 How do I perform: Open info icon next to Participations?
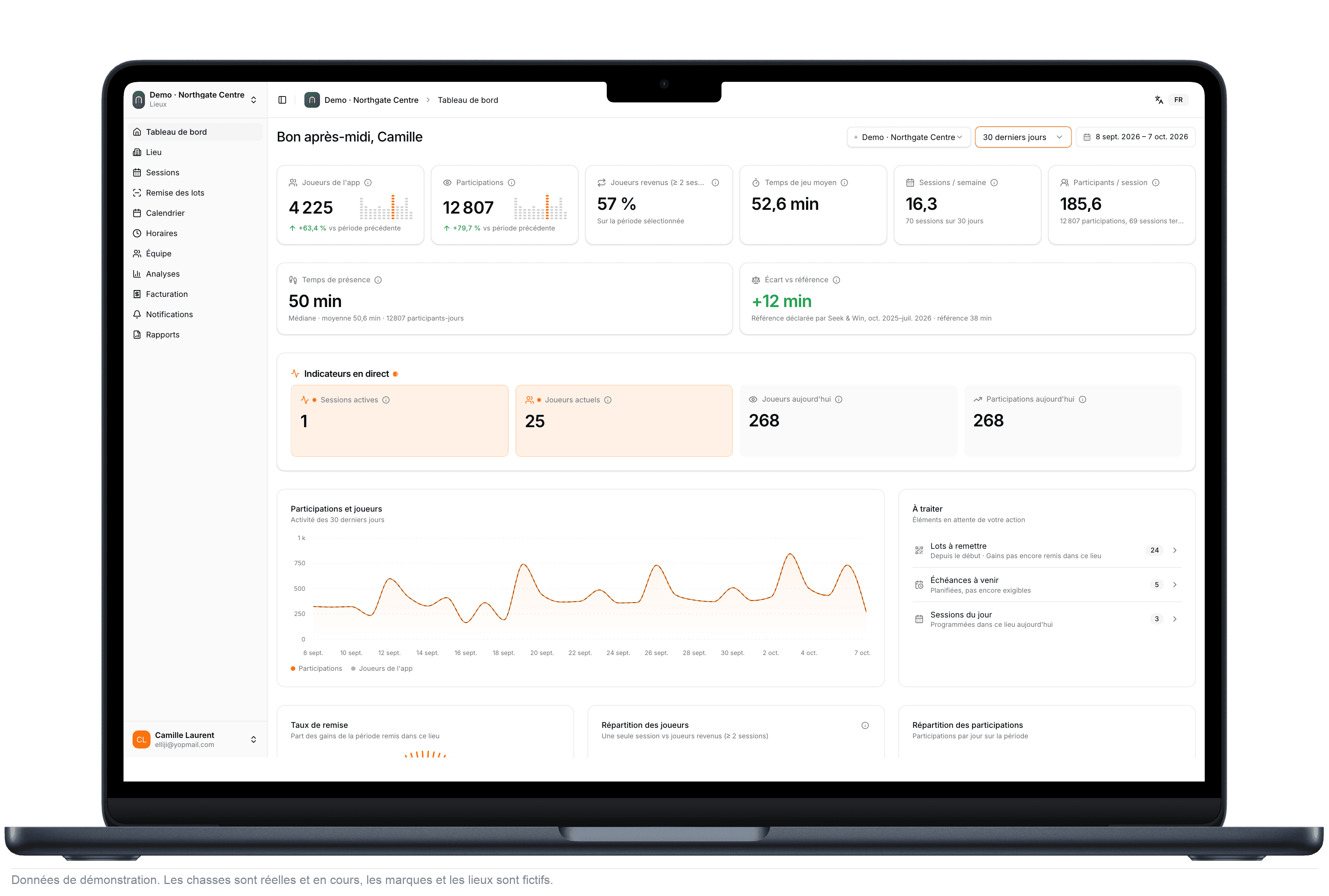pyautogui.click(x=511, y=183)
